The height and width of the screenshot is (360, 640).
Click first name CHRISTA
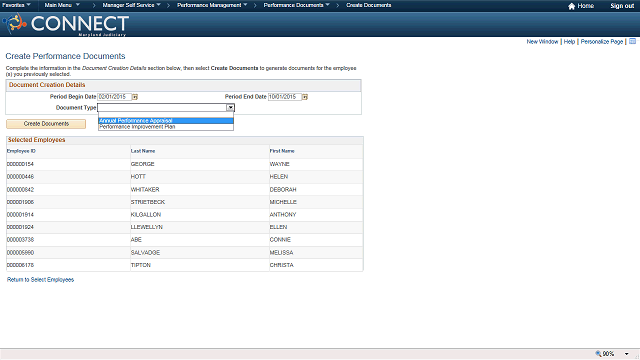coord(282,265)
